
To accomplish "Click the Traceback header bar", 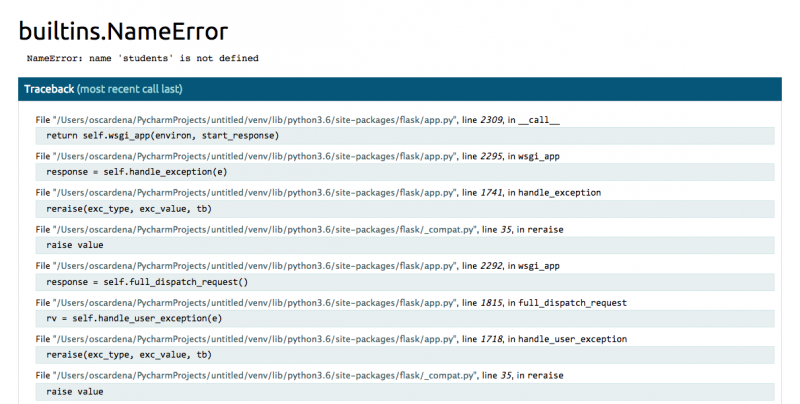I will pos(399,89).
